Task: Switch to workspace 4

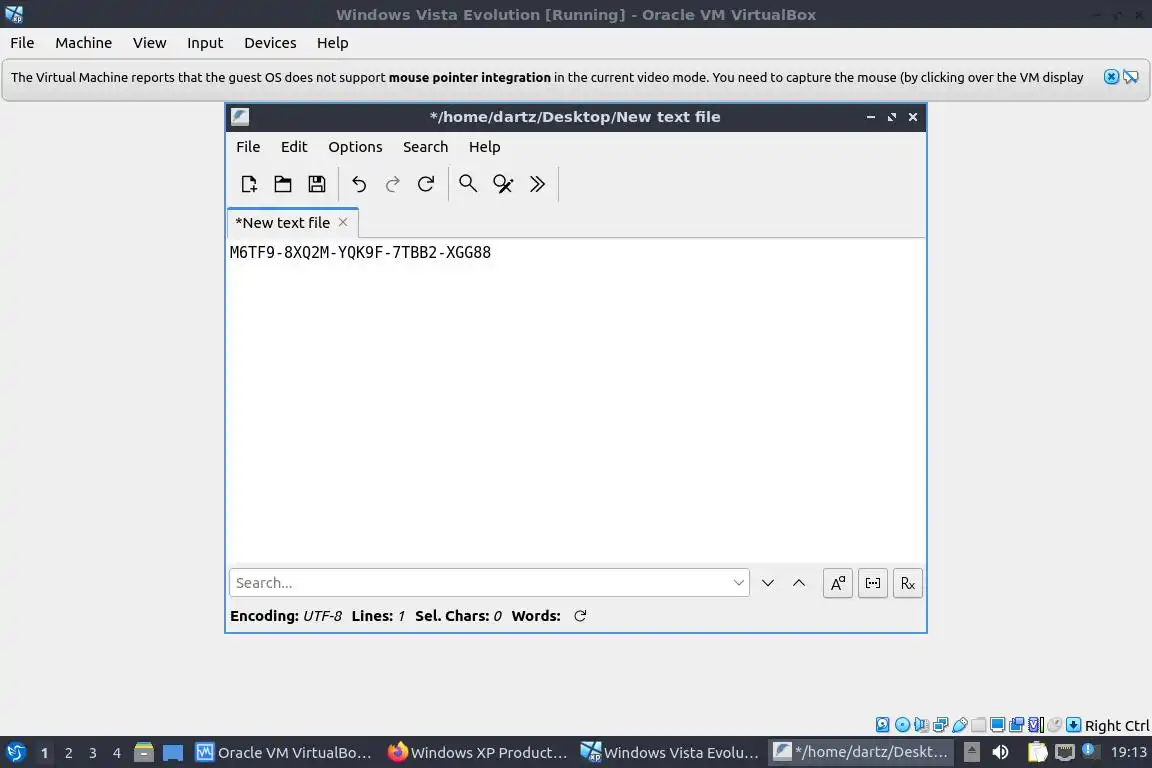Action: coord(117,753)
